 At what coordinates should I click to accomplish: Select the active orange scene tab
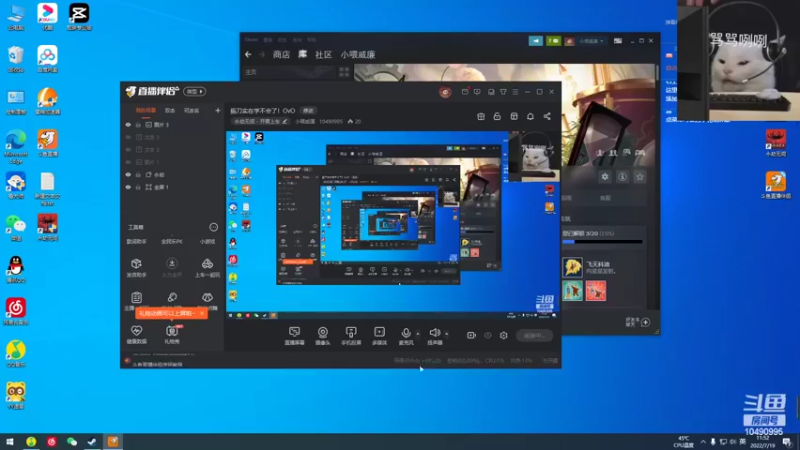click(x=145, y=110)
